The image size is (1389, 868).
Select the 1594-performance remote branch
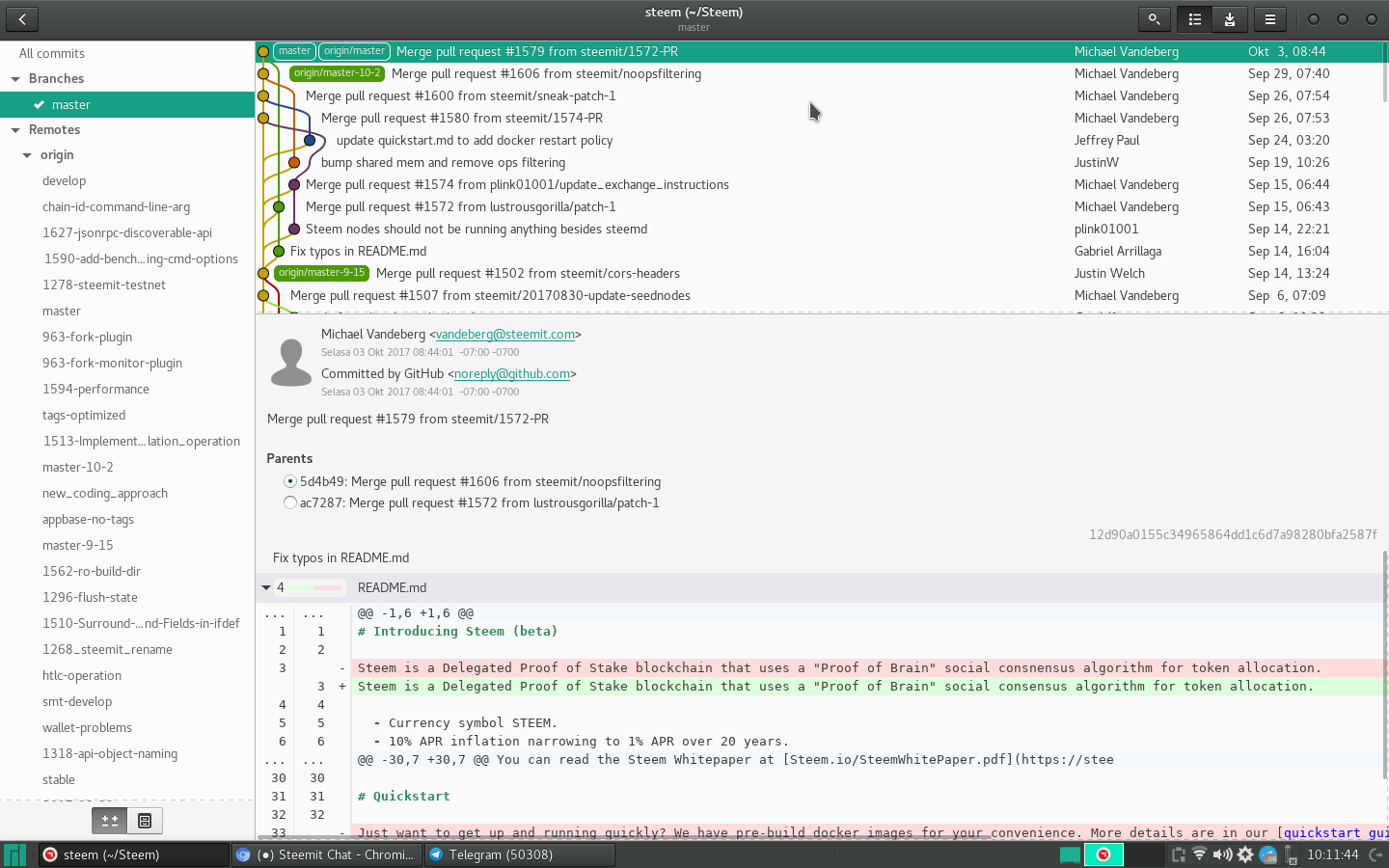click(x=127, y=389)
